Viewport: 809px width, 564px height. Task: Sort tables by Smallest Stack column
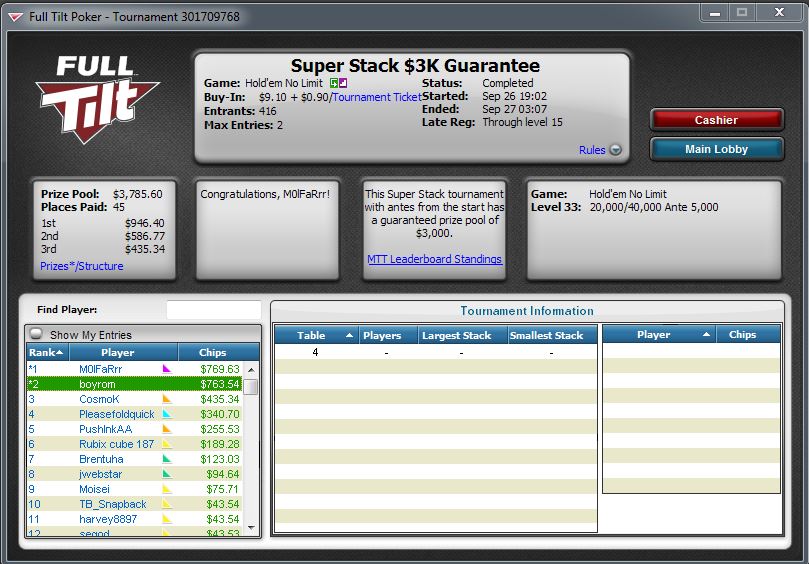coord(552,335)
